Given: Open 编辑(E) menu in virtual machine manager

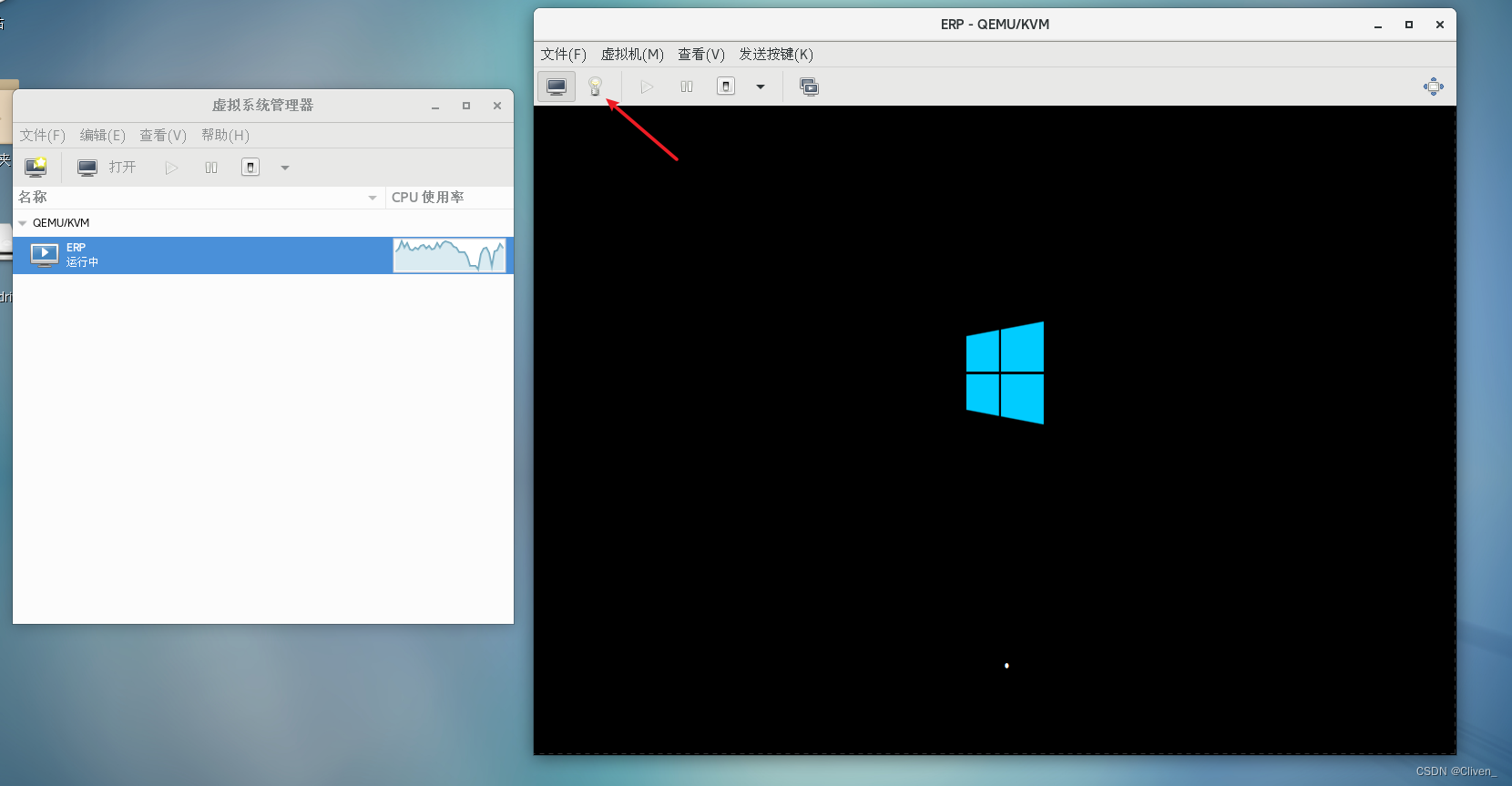Looking at the screenshot, I should click(103, 136).
